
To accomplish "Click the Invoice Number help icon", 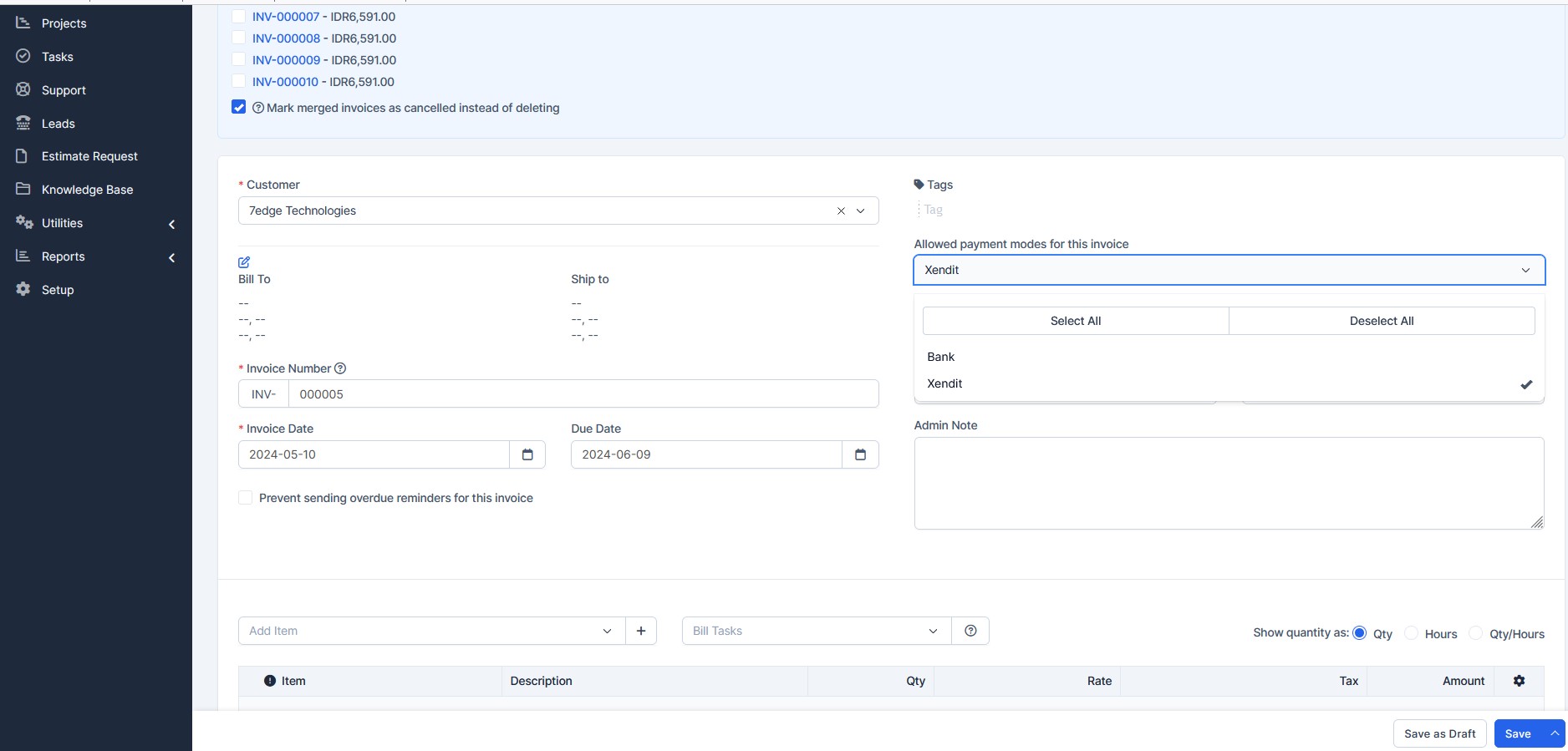I will [x=340, y=368].
